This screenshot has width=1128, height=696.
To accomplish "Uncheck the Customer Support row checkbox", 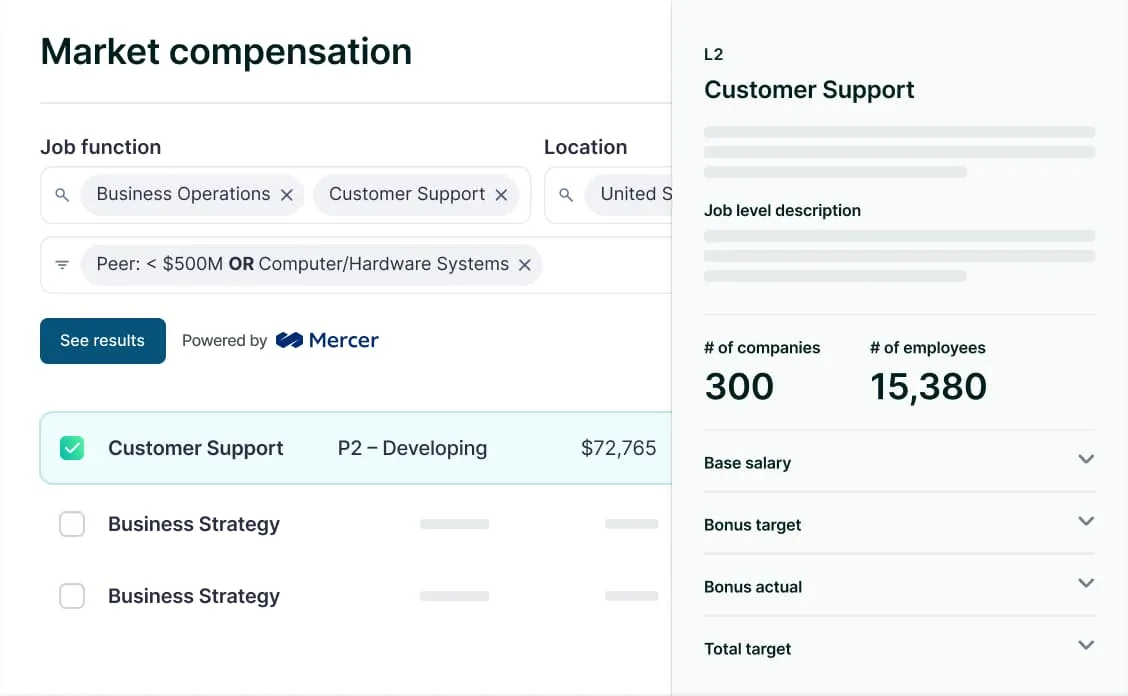I will click(x=72, y=448).
